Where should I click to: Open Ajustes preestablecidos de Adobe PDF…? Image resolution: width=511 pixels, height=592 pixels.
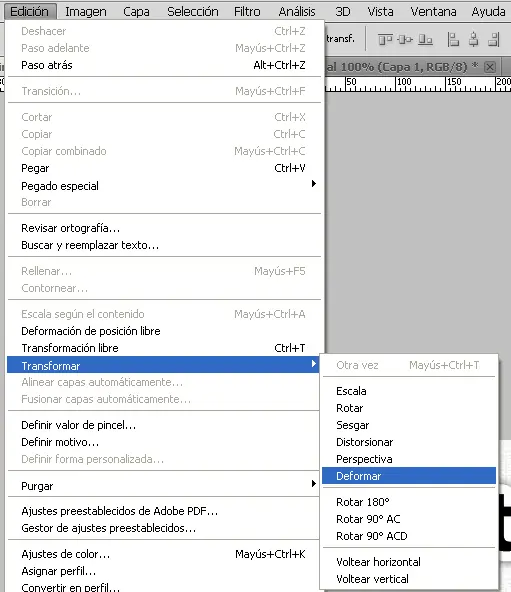click(x=164, y=511)
